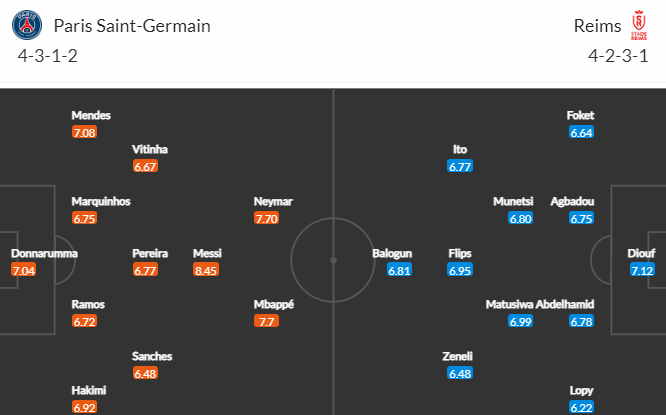Select Messi's 8.45 rating badge
666x415 pixels.
tap(206, 270)
